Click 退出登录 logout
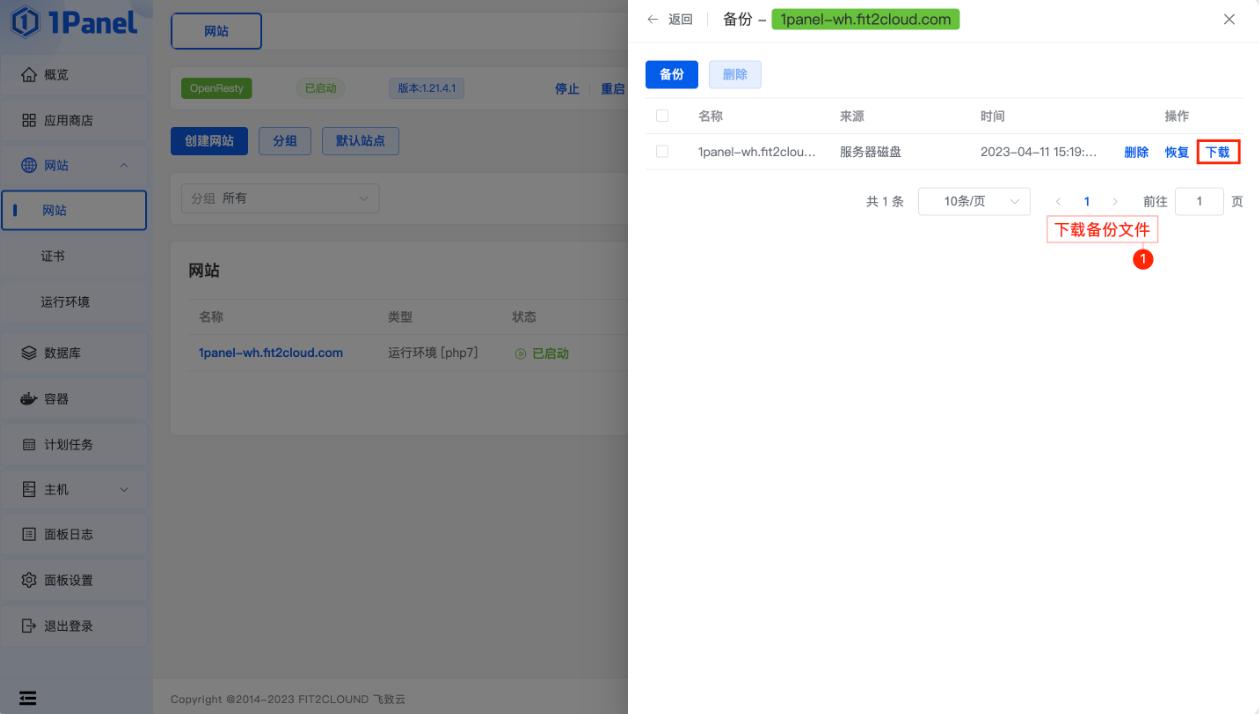 pos(75,626)
